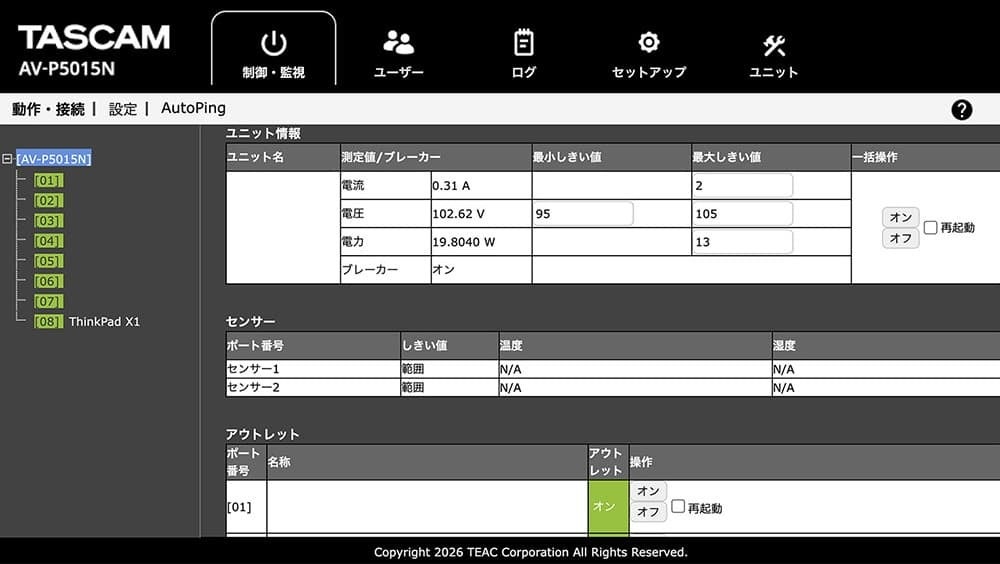The image size is (1000, 564).
Task: Open the 制御・監視 power icon tab
Action: click(274, 43)
